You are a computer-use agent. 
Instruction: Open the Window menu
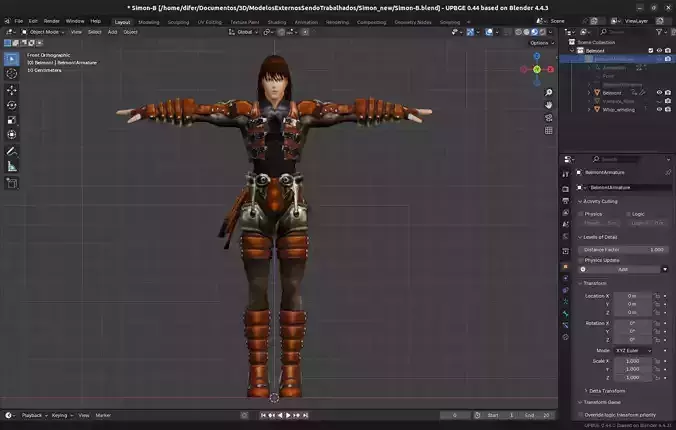75,21
